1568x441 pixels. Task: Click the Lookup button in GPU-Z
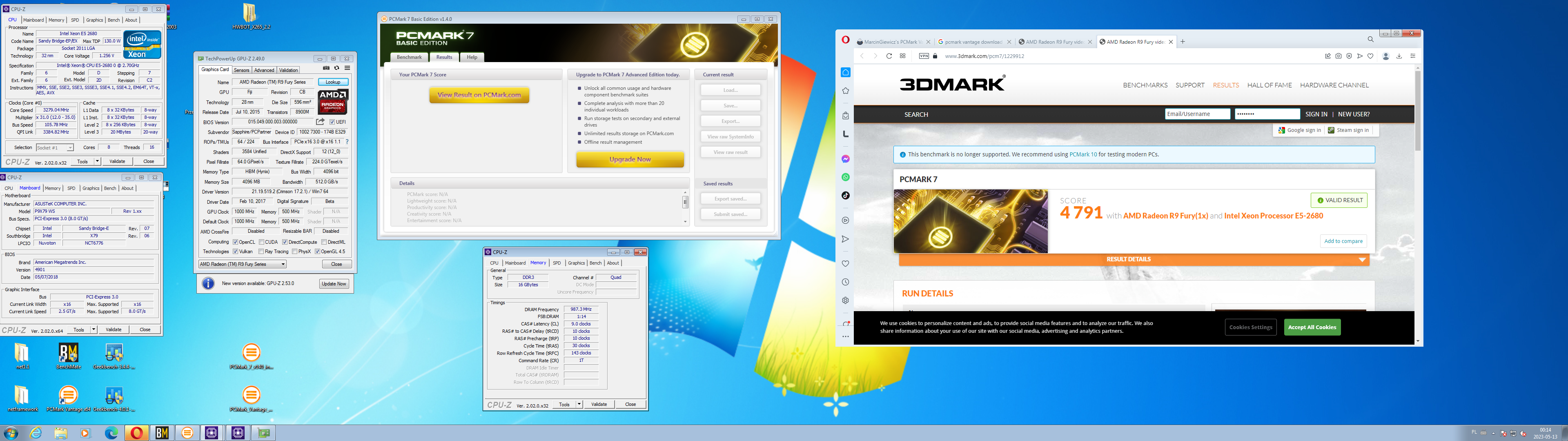click(333, 82)
